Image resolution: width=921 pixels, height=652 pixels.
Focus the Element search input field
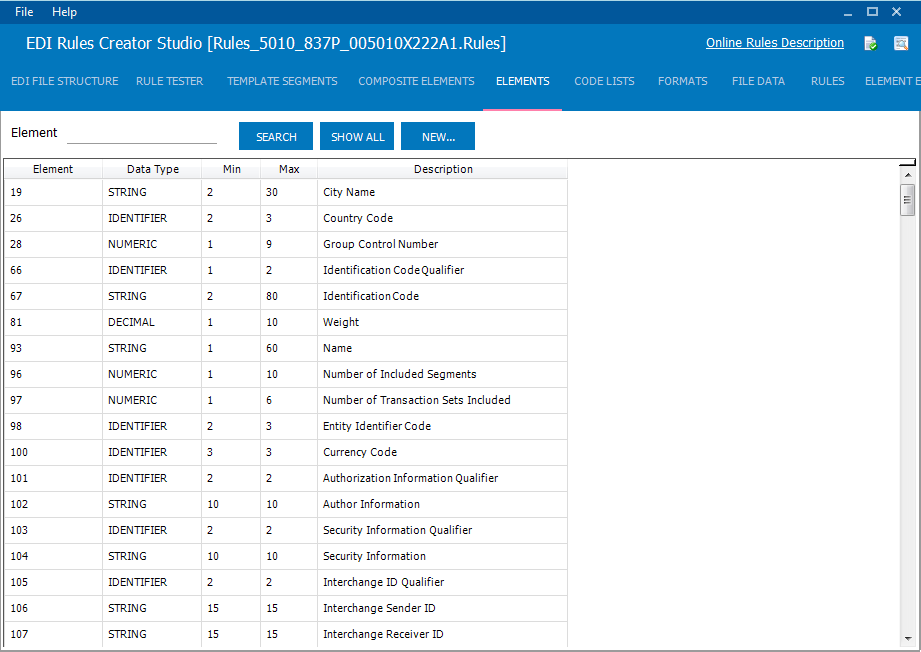pyautogui.click(x=142, y=134)
